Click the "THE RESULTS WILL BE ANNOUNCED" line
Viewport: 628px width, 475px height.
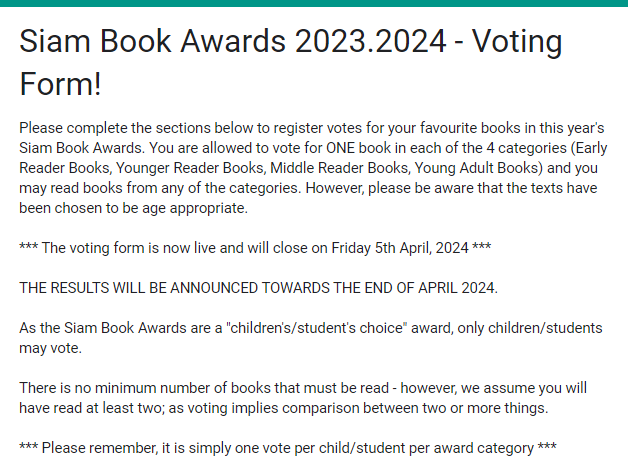(x=258, y=288)
